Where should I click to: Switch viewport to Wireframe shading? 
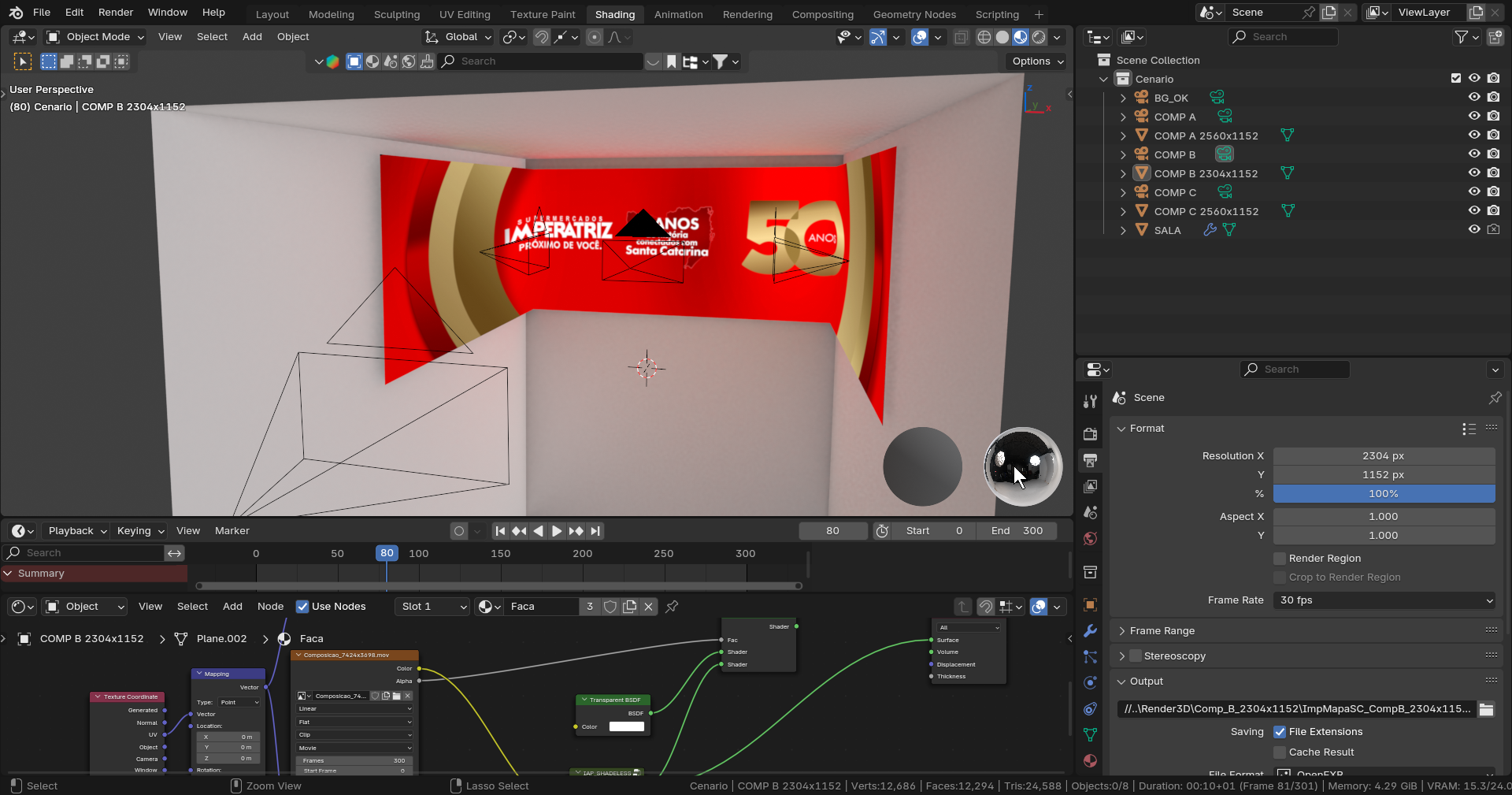984,37
